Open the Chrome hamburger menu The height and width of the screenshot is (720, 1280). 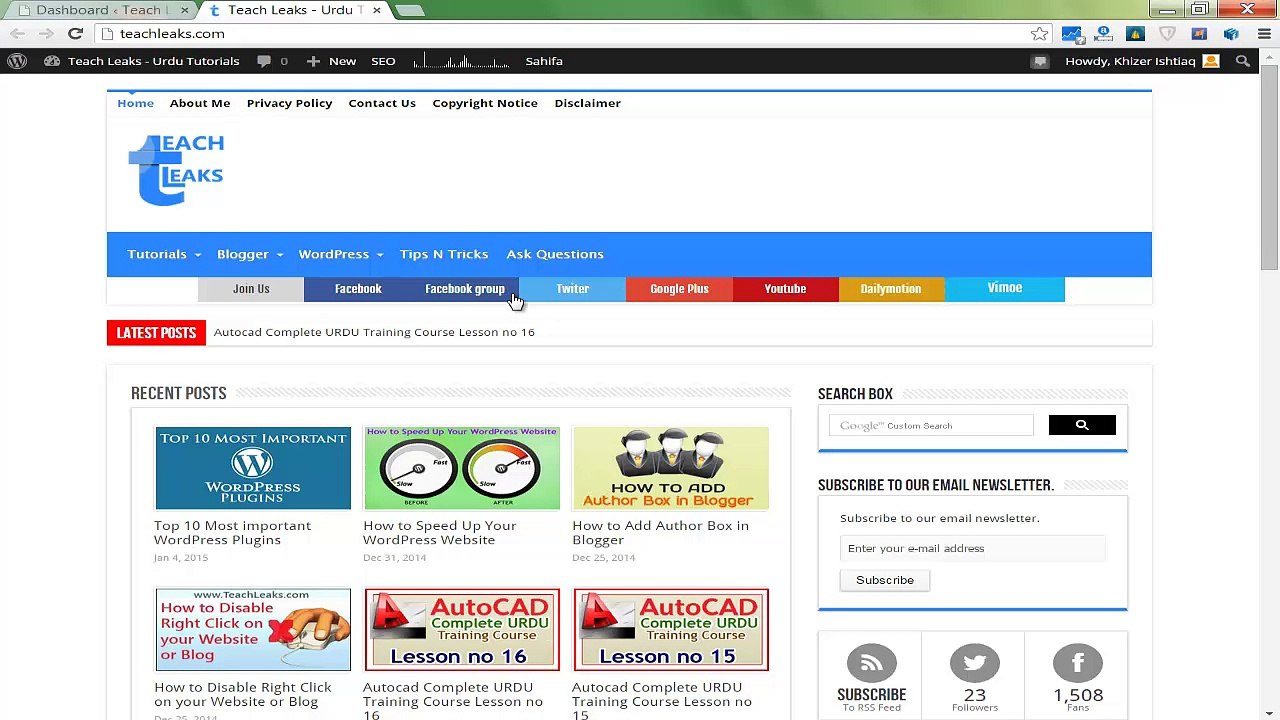[x=1263, y=34]
